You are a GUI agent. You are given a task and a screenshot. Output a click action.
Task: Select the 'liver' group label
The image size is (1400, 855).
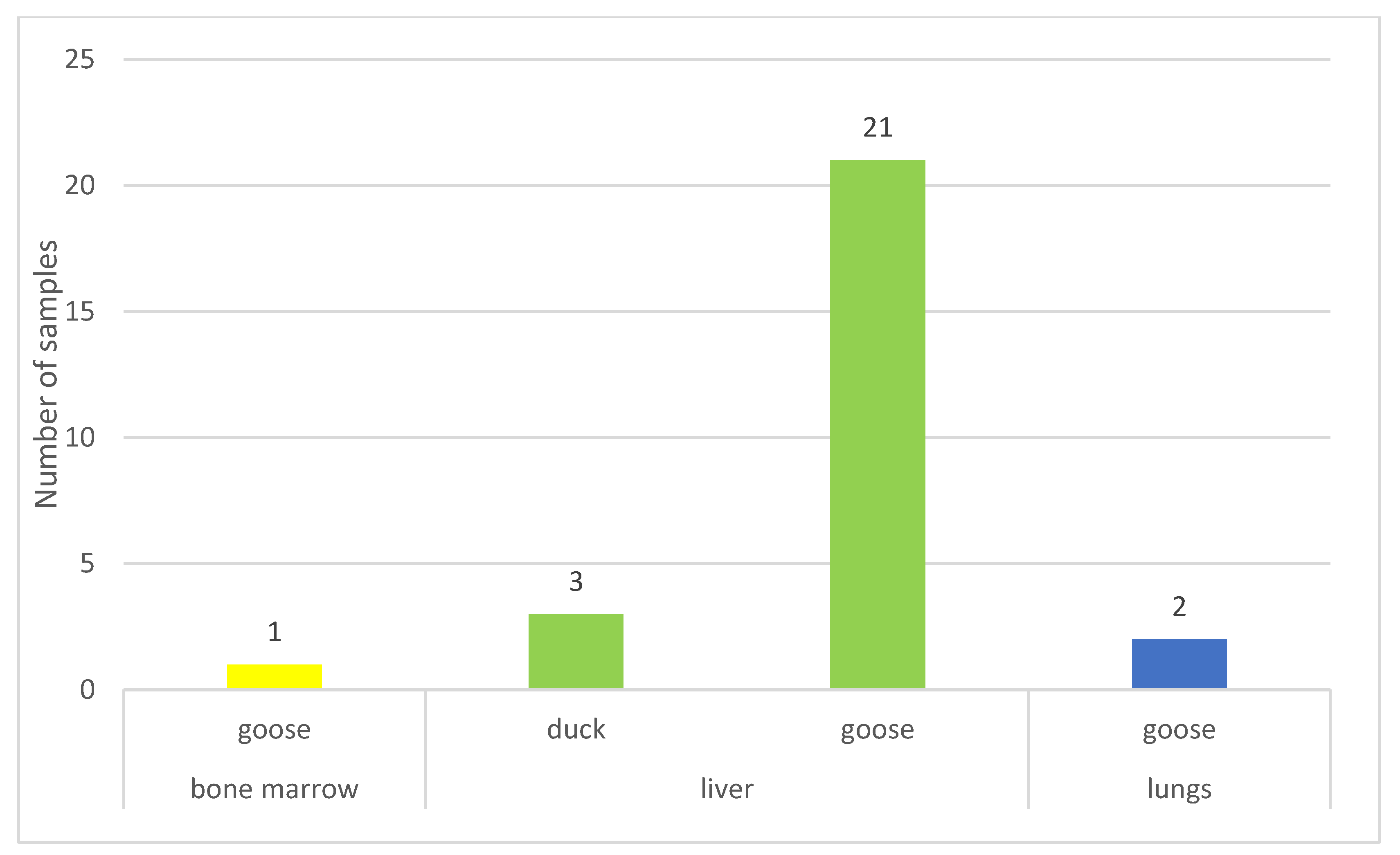tap(727, 789)
